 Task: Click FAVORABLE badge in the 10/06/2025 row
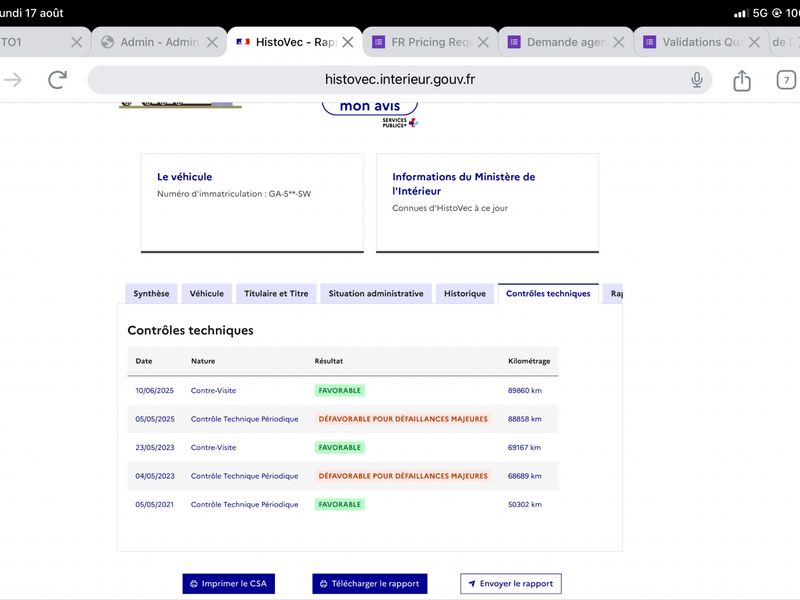click(x=340, y=390)
